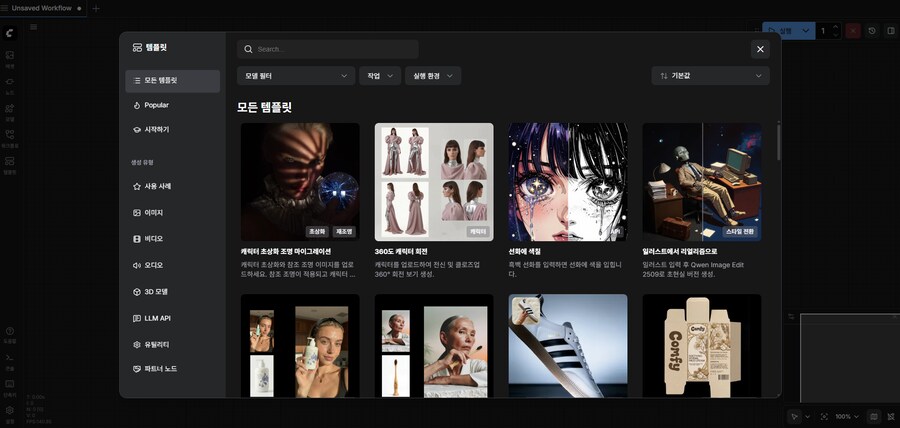Click the 3D 모델 cube icon
This screenshot has height=428, width=900.
[x=137, y=292]
